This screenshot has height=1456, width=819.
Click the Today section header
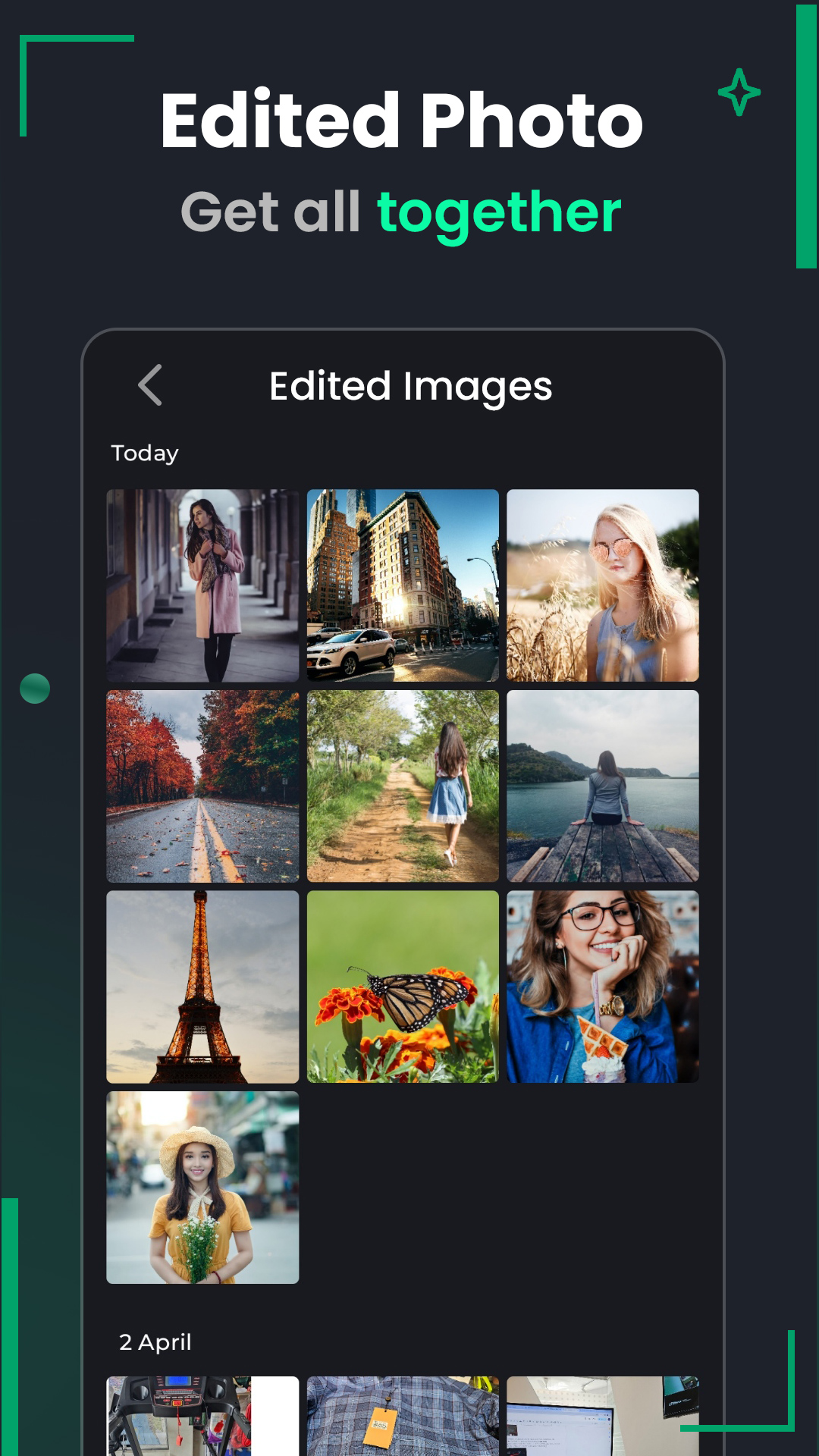(x=145, y=453)
